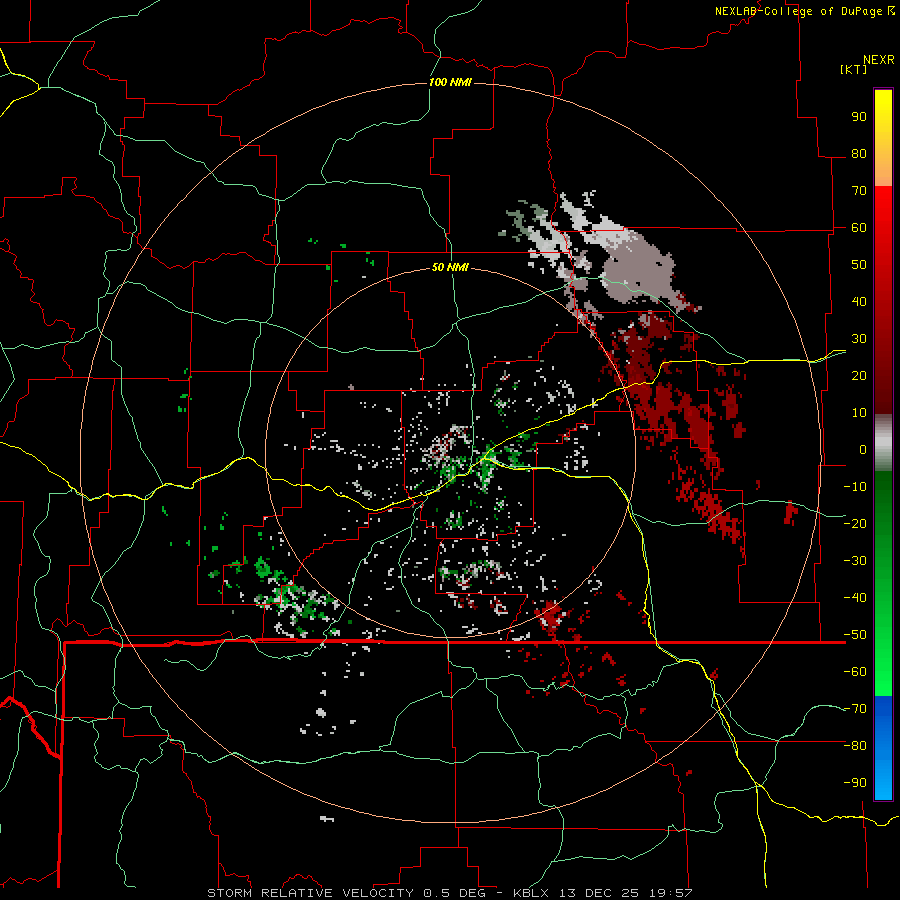Click the -70 kt label on color scale
900x900 pixels.
click(x=855, y=709)
